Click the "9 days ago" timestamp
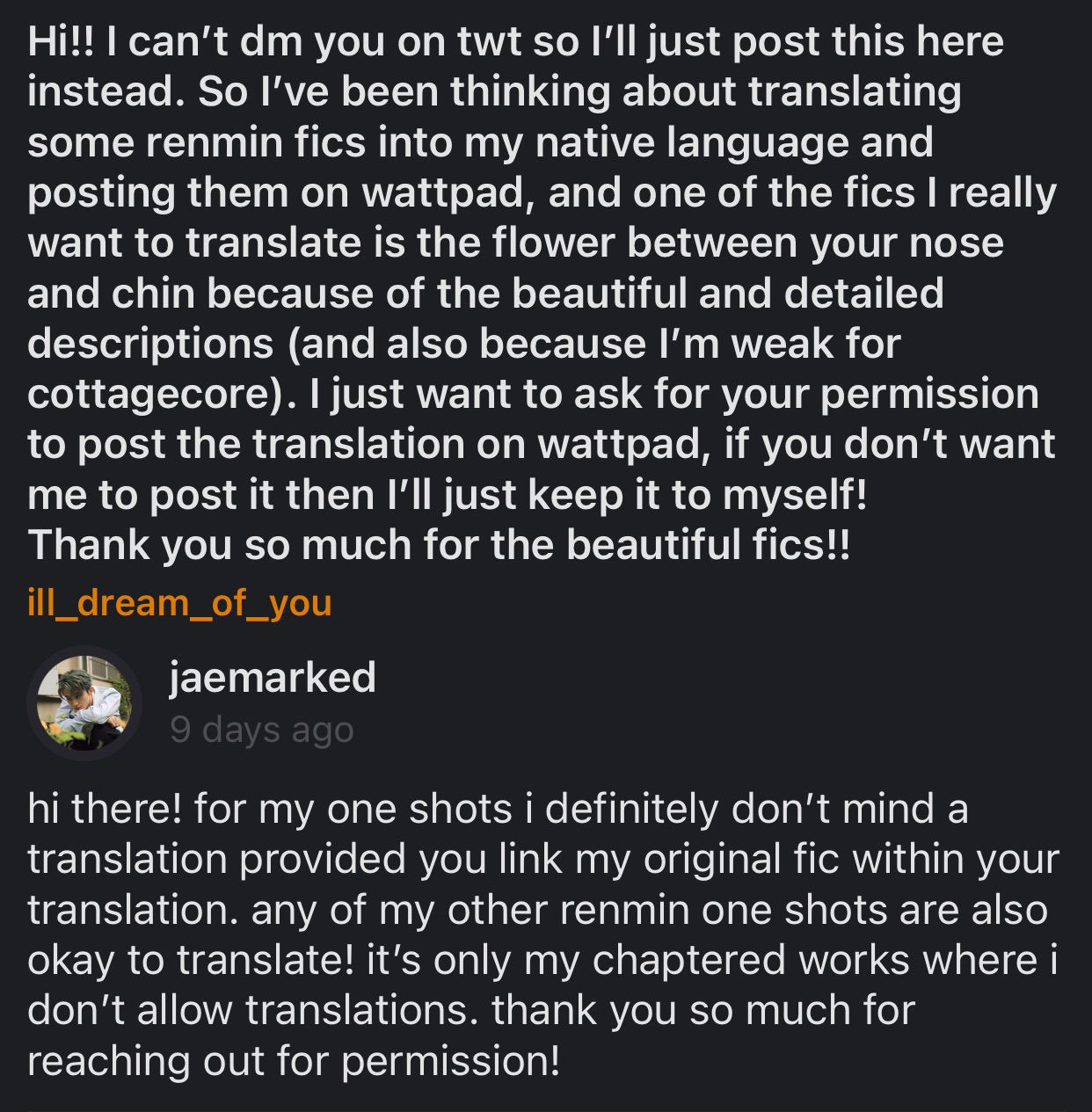The width and height of the screenshot is (1092, 1112). 261,730
